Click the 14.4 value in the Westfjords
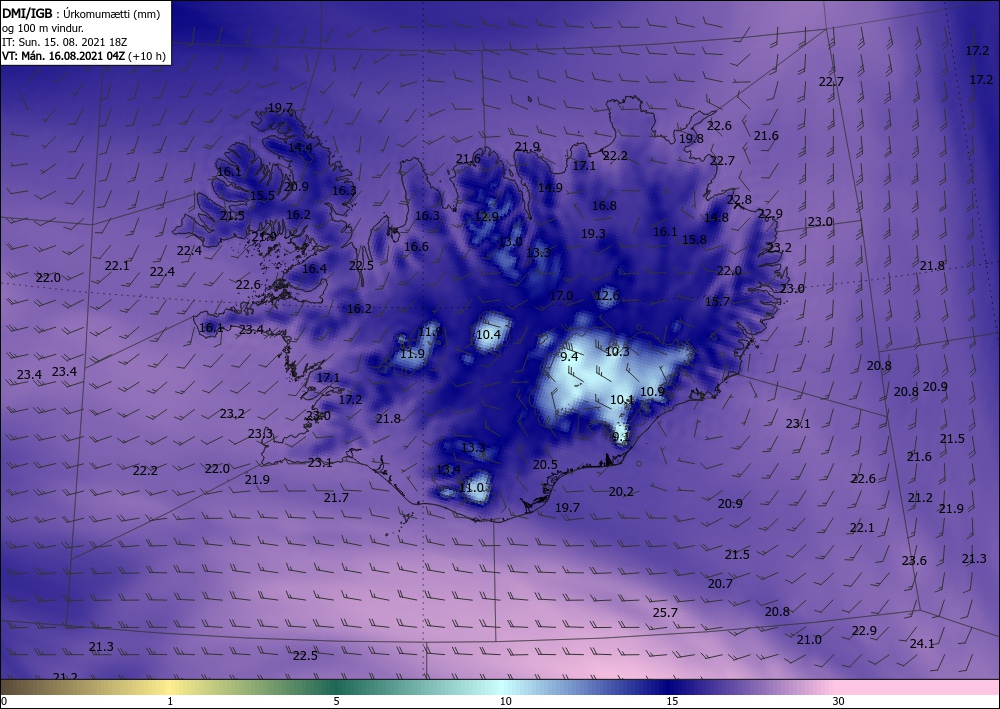Image resolution: width=1000 pixels, height=709 pixels. pos(300,148)
